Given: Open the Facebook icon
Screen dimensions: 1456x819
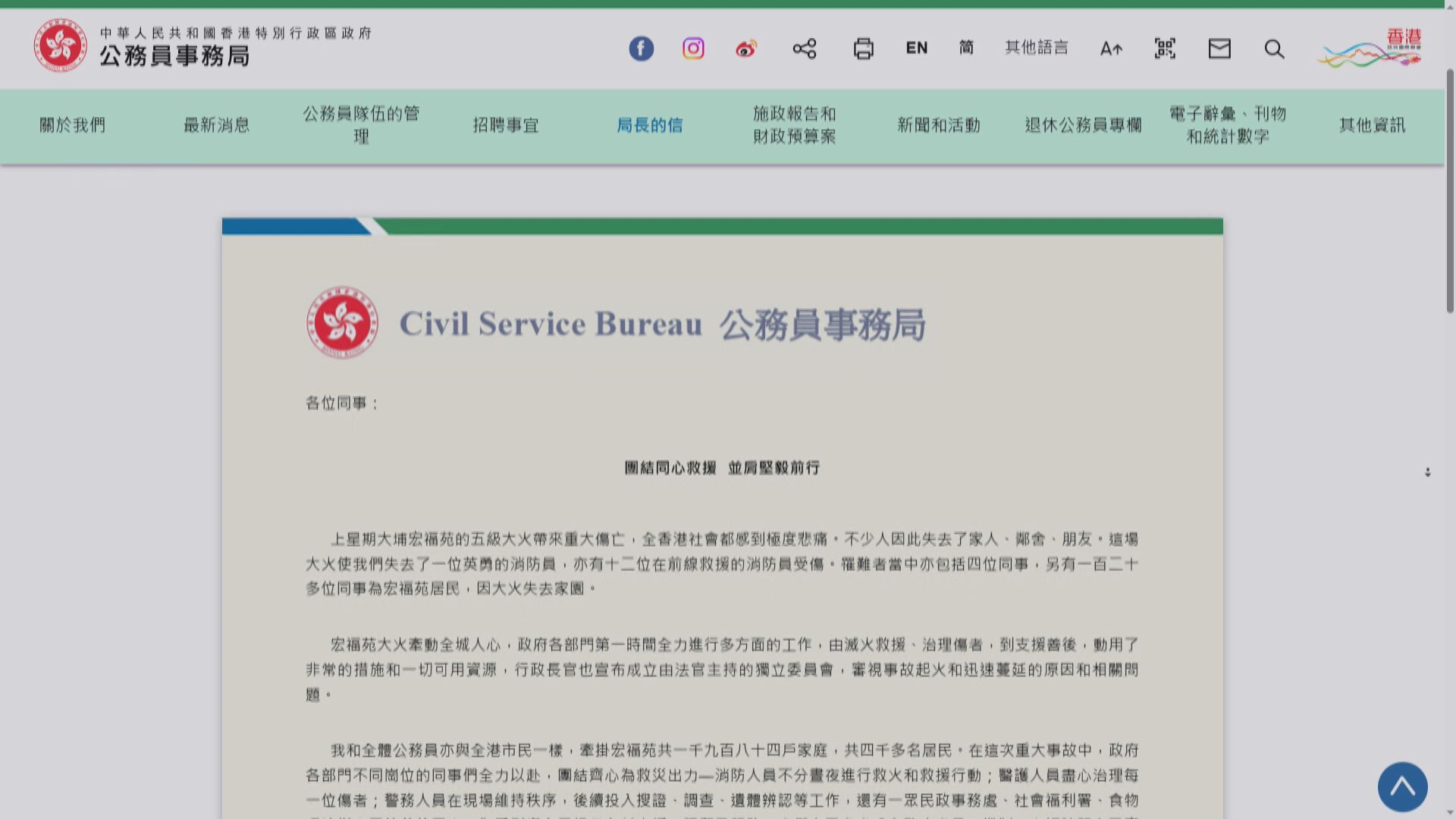Looking at the screenshot, I should coord(641,49).
